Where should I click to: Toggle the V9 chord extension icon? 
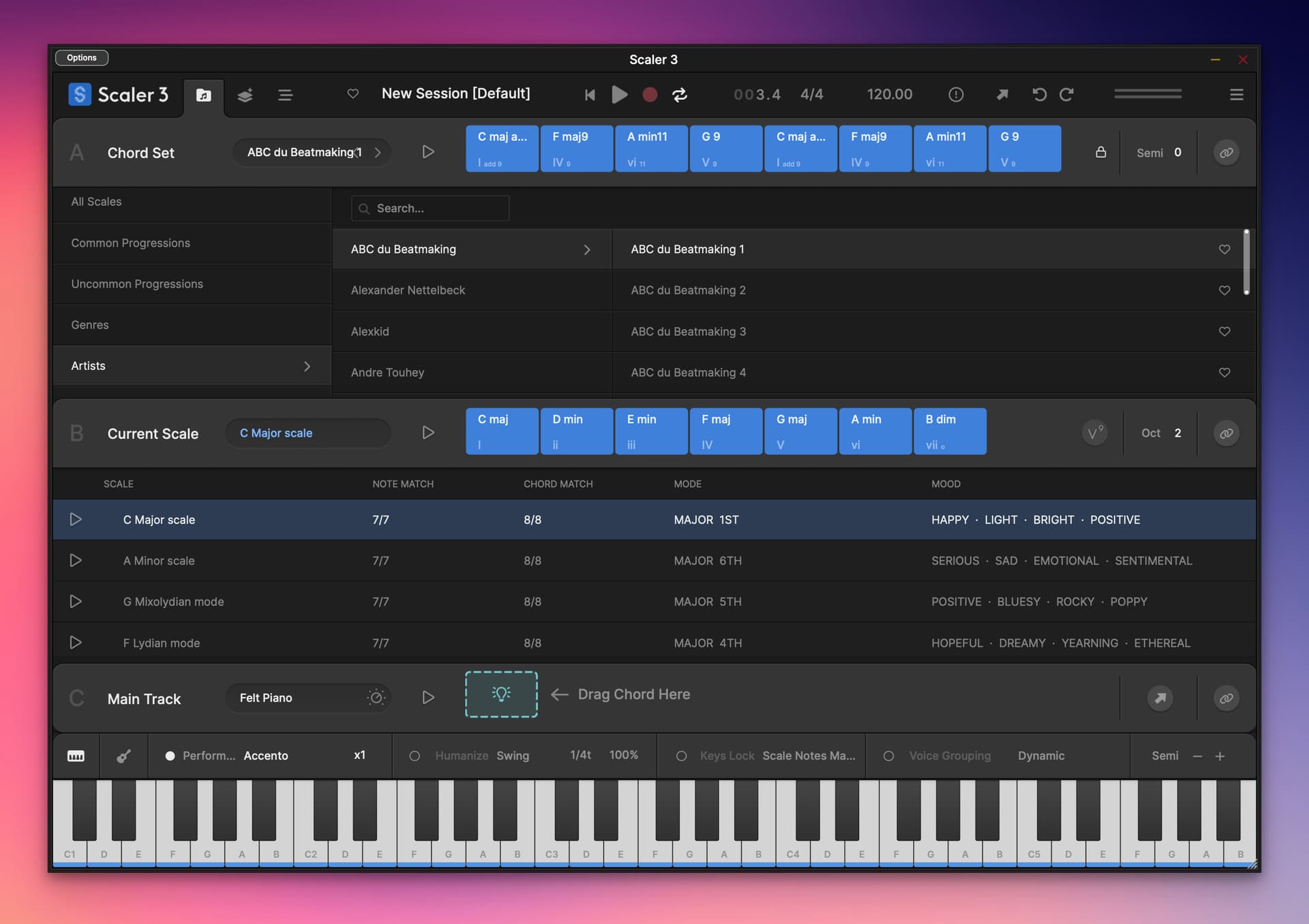click(1095, 433)
